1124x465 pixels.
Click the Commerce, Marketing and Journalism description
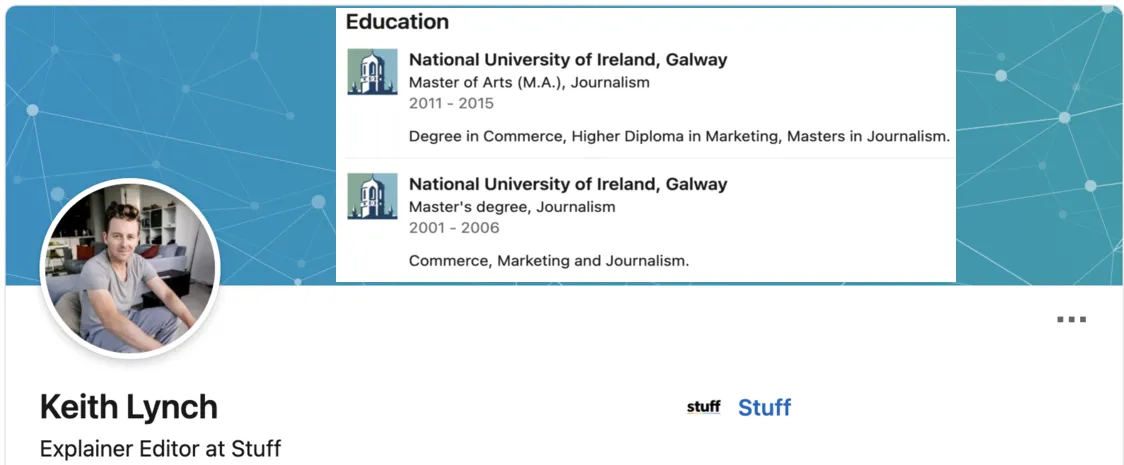pos(549,261)
